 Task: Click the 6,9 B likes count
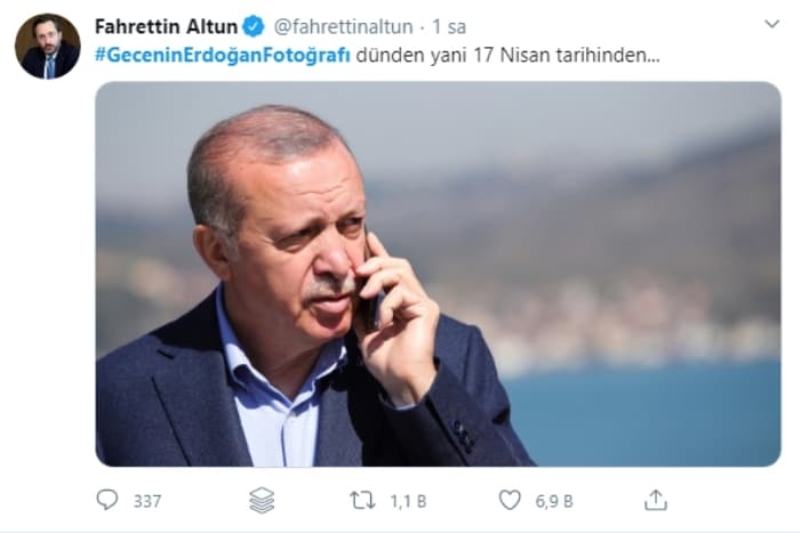(554, 501)
